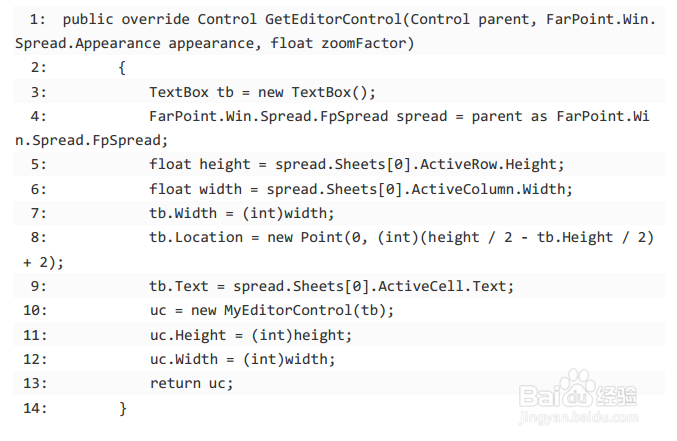Image resolution: width=677 pixels, height=441 pixels.
Task: Click the TextBox tb declaration line
Action: (262, 92)
